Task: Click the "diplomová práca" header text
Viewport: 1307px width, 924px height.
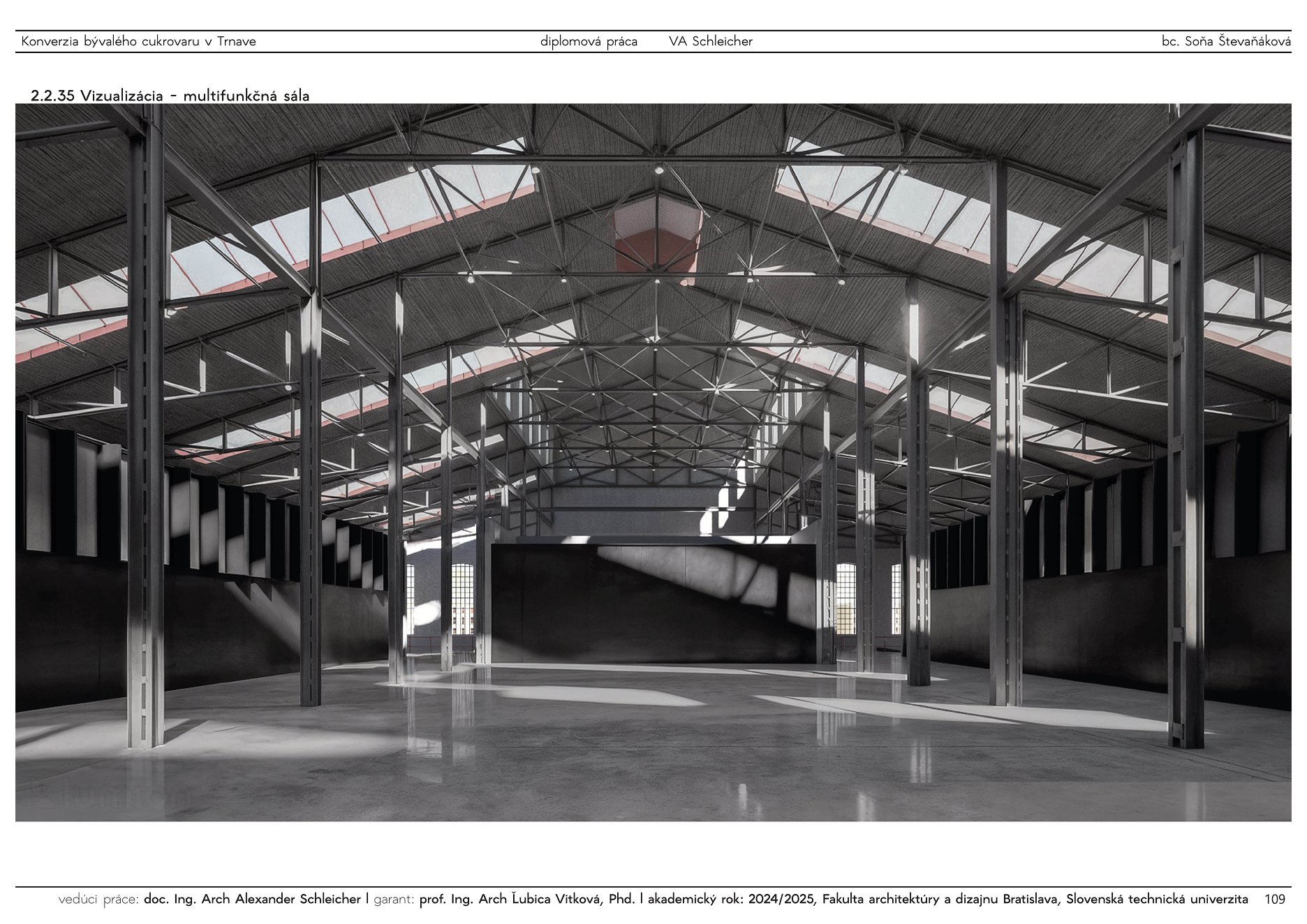Action: pyautogui.click(x=589, y=41)
